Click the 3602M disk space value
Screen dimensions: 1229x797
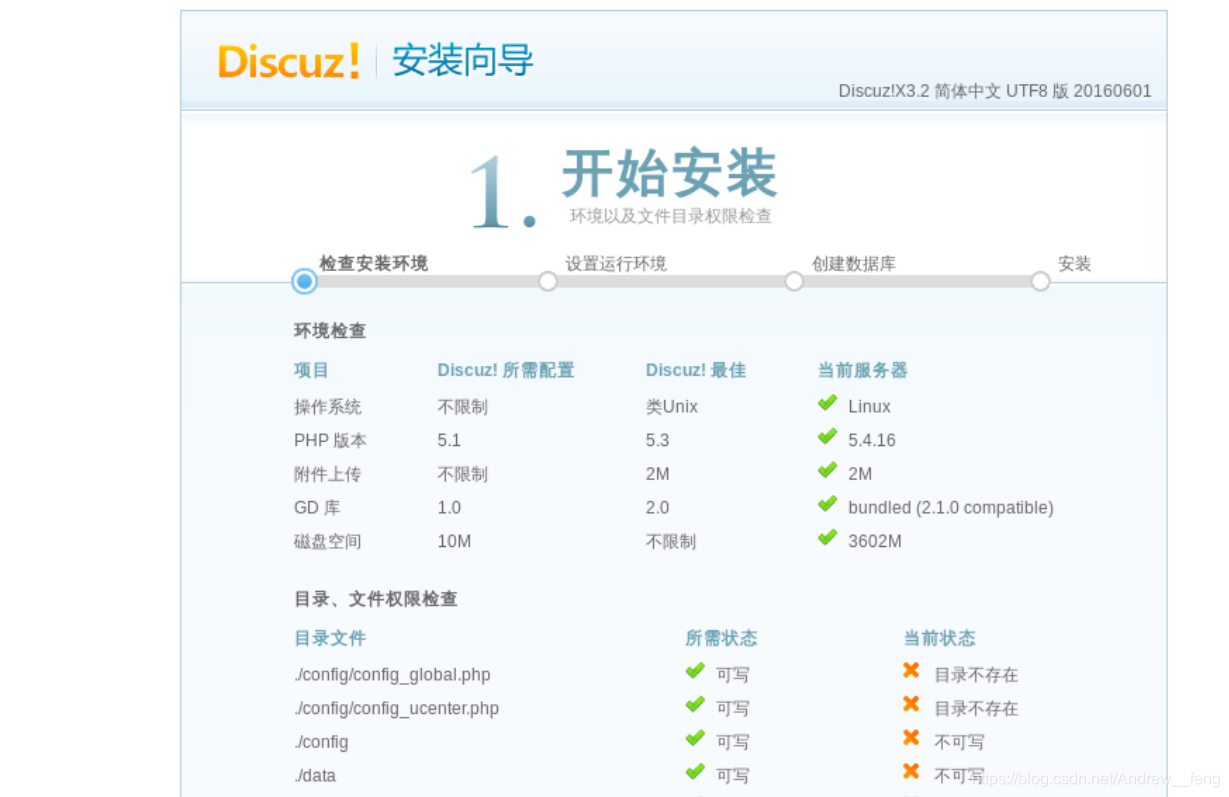coord(875,542)
